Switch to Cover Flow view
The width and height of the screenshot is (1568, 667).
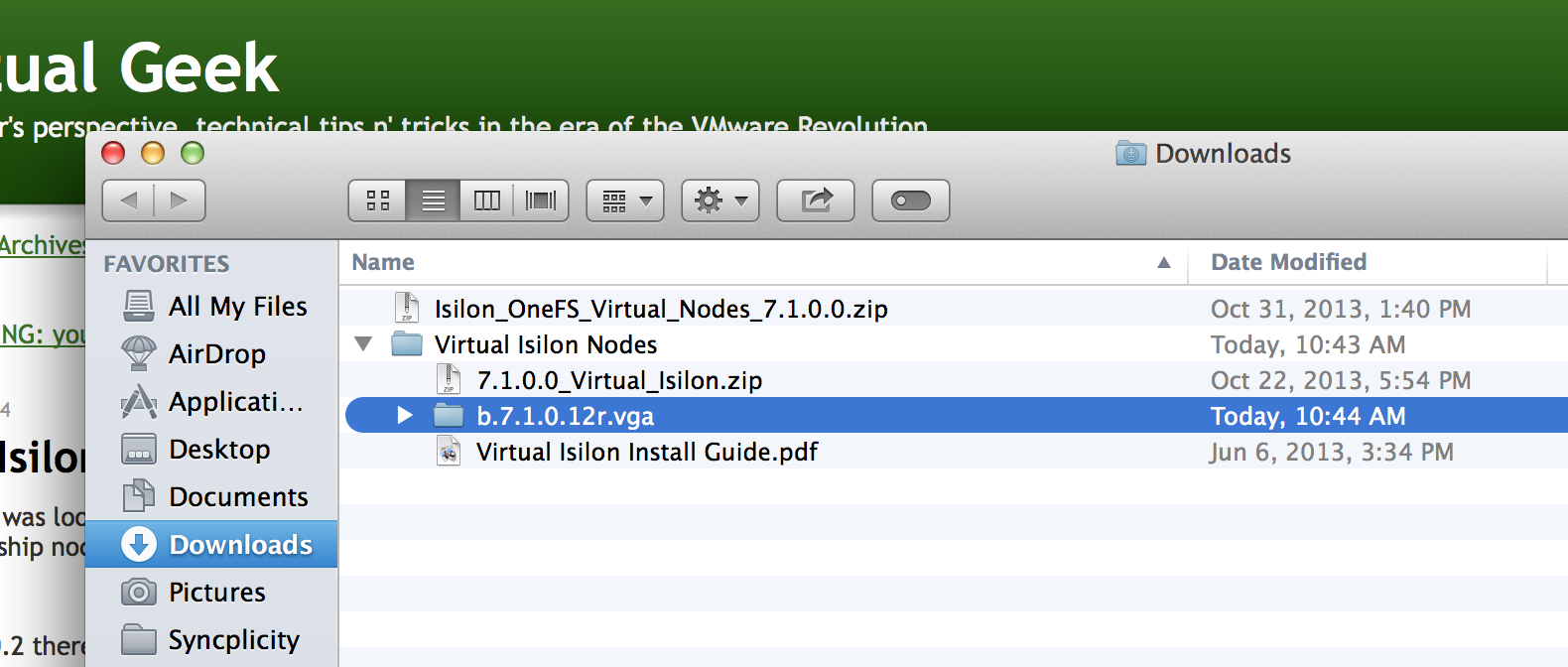point(541,200)
